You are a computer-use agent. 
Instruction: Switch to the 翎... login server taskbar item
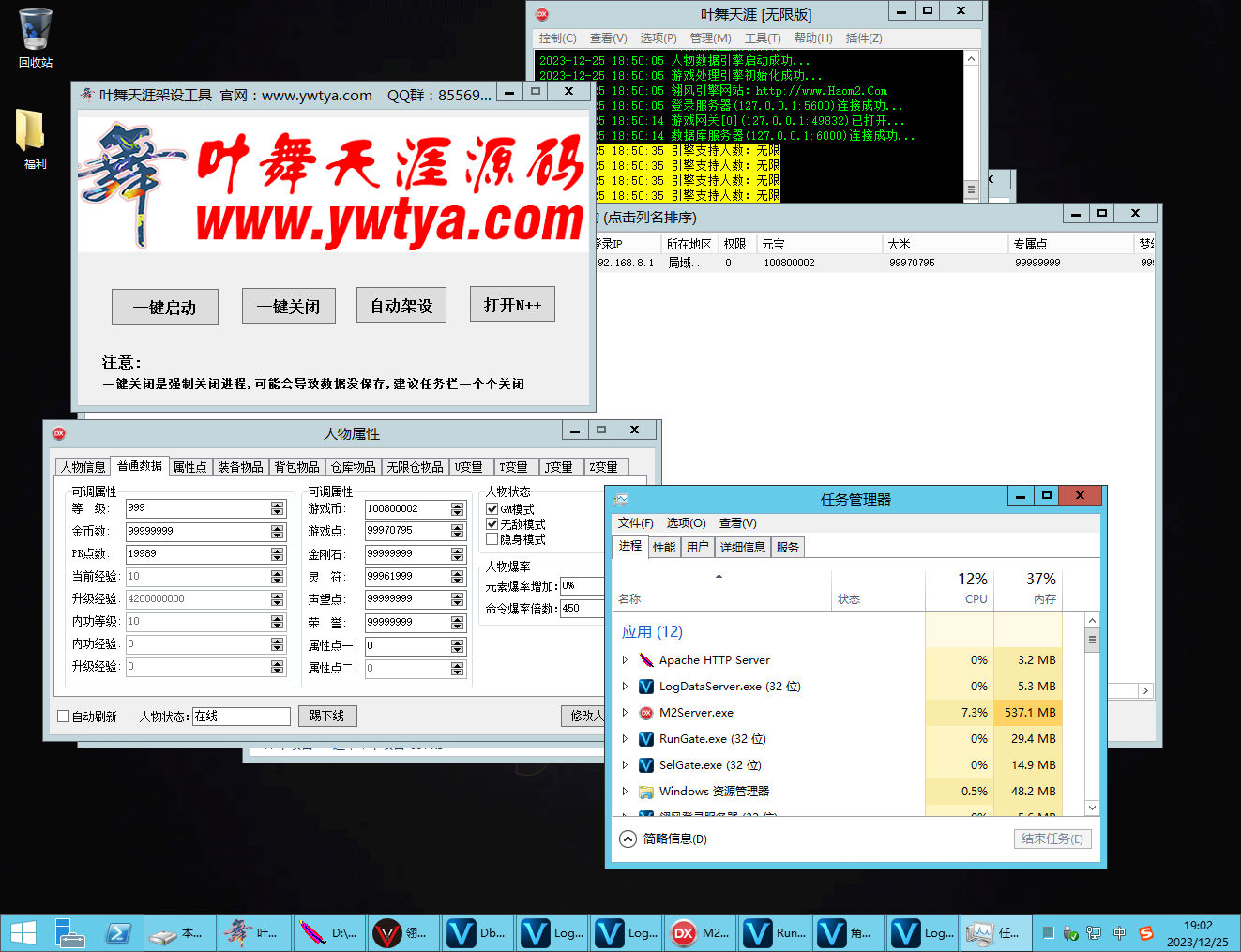coord(403,933)
